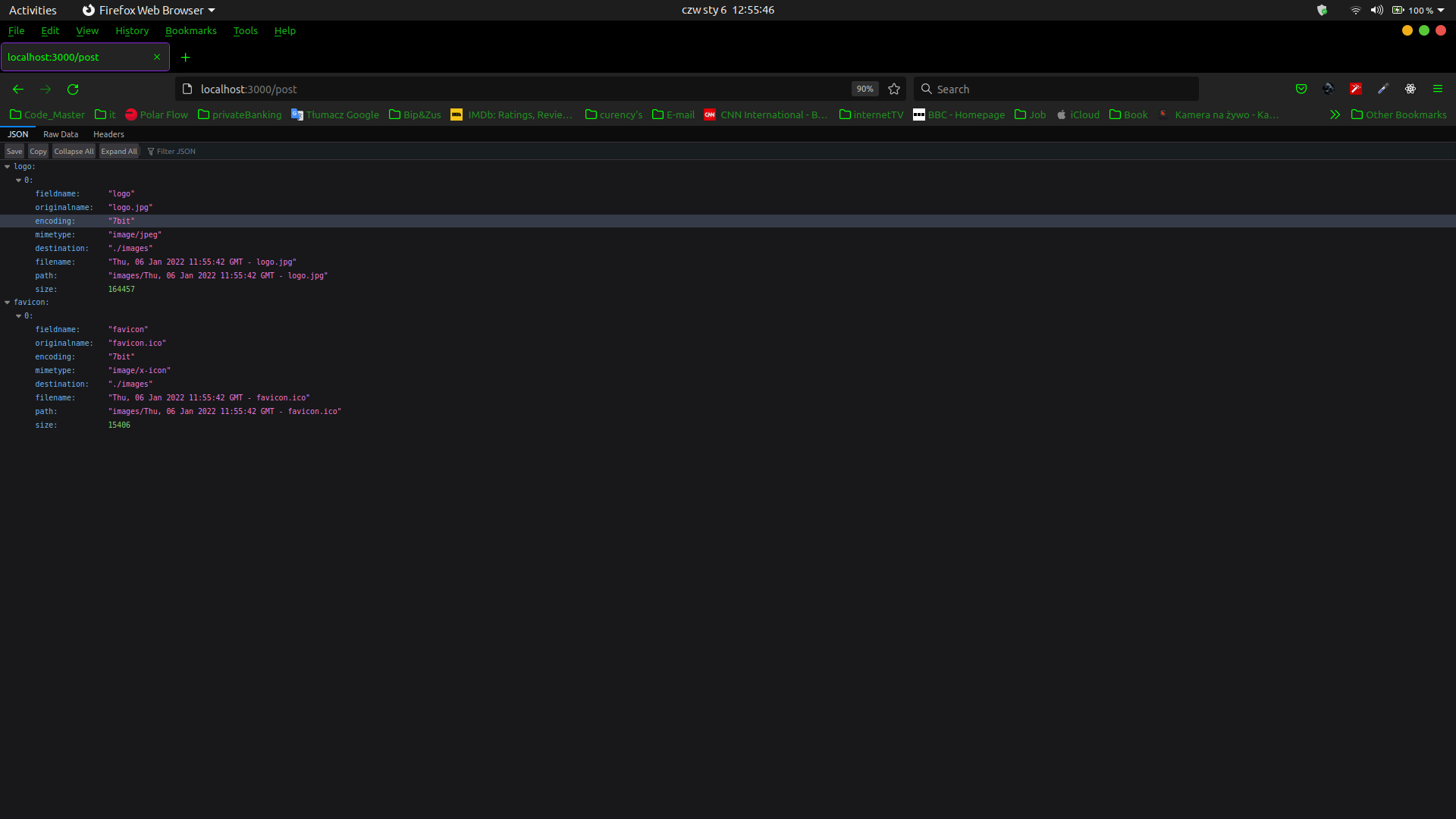1456x819 pixels.
Task: Click the forward navigation arrow
Action: pos(45,89)
